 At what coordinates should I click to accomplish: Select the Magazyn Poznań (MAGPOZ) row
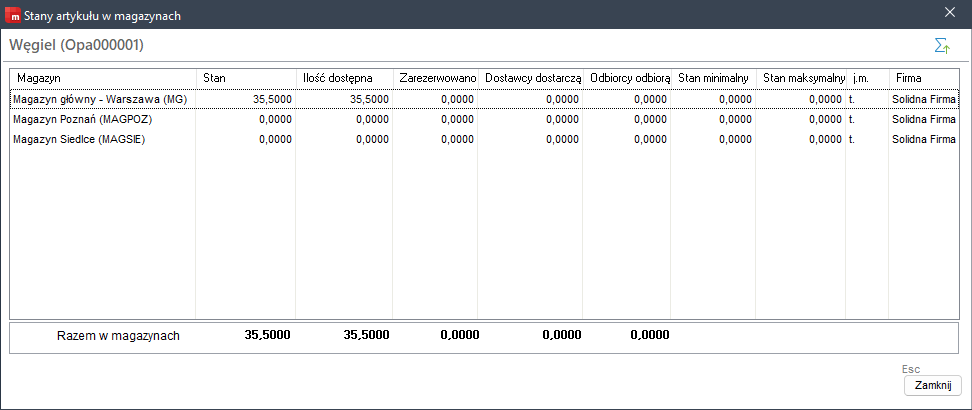tap(485, 119)
